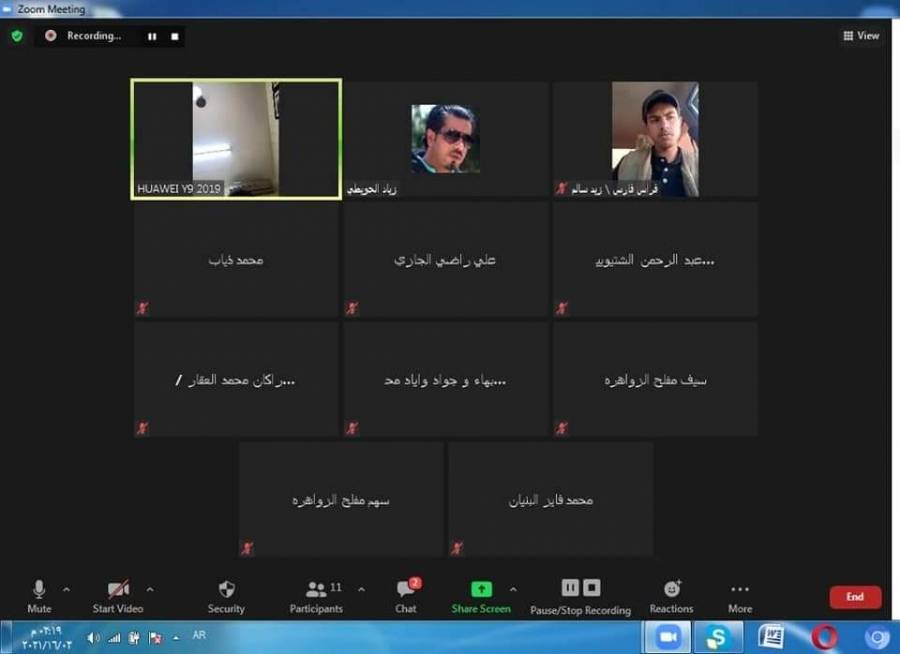Click the red End button
The image size is (900, 654).
[x=855, y=596]
